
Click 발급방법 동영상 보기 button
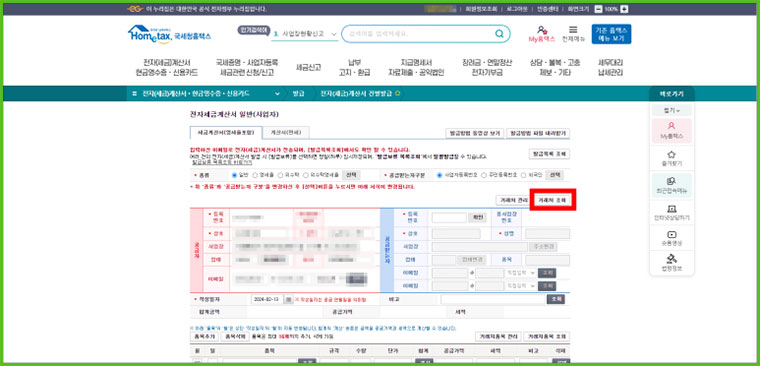click(475, 133)
